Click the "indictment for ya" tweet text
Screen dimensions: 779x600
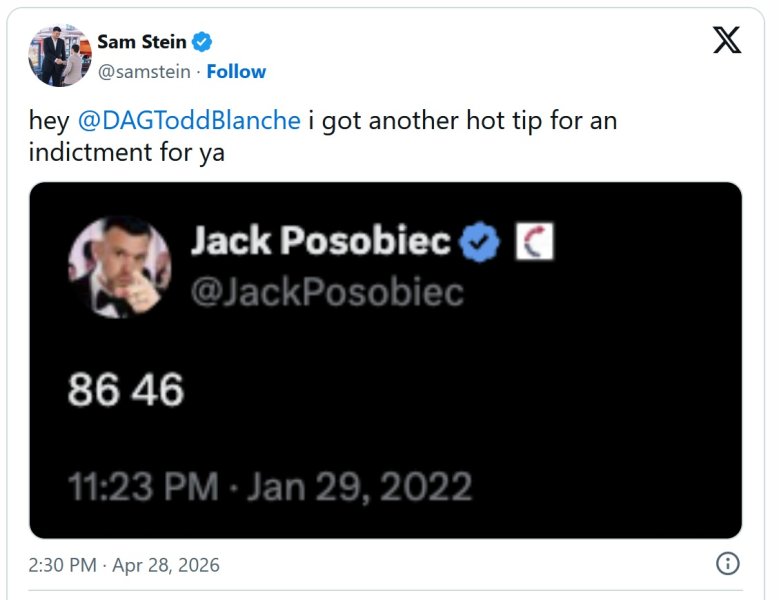[x=127, y=152]
